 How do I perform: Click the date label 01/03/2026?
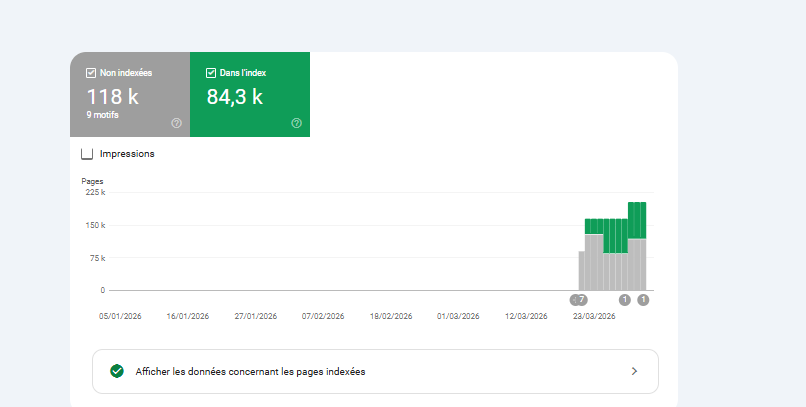[x=458, y=316]
